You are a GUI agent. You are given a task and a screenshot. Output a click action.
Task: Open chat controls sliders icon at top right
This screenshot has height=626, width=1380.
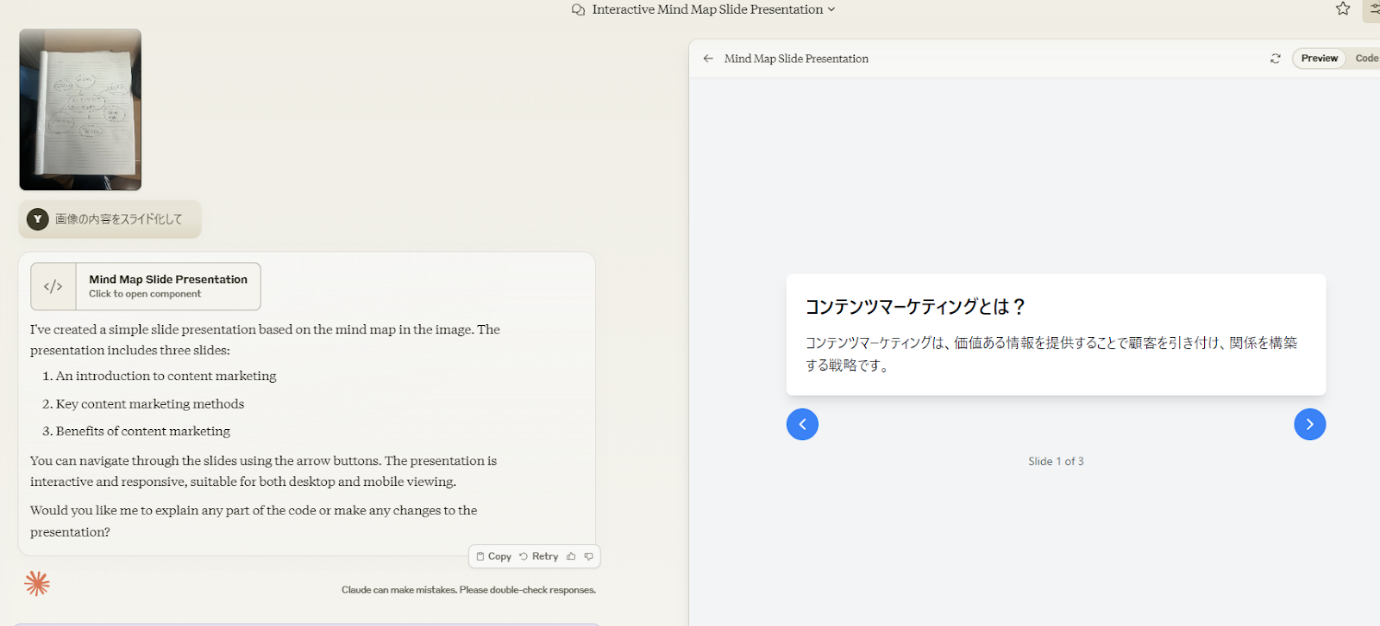(1372, 9)
